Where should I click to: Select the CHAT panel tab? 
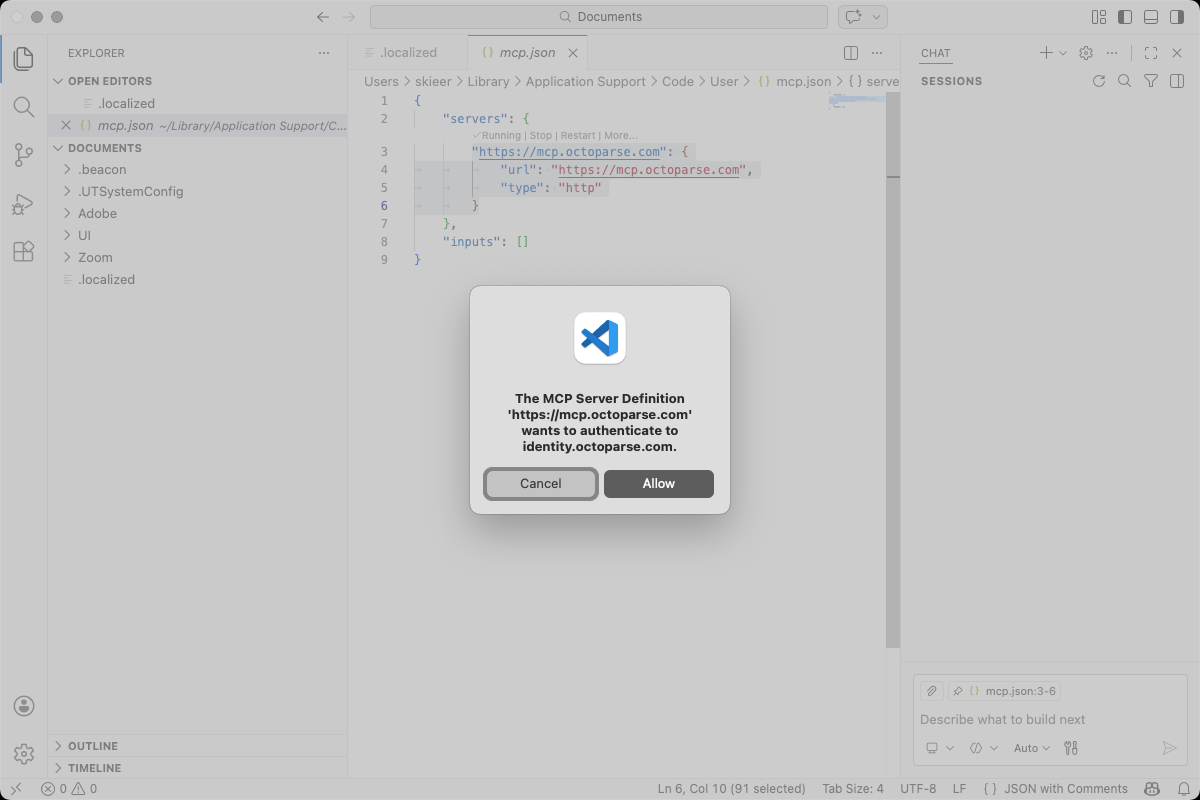tap(936, 53)
